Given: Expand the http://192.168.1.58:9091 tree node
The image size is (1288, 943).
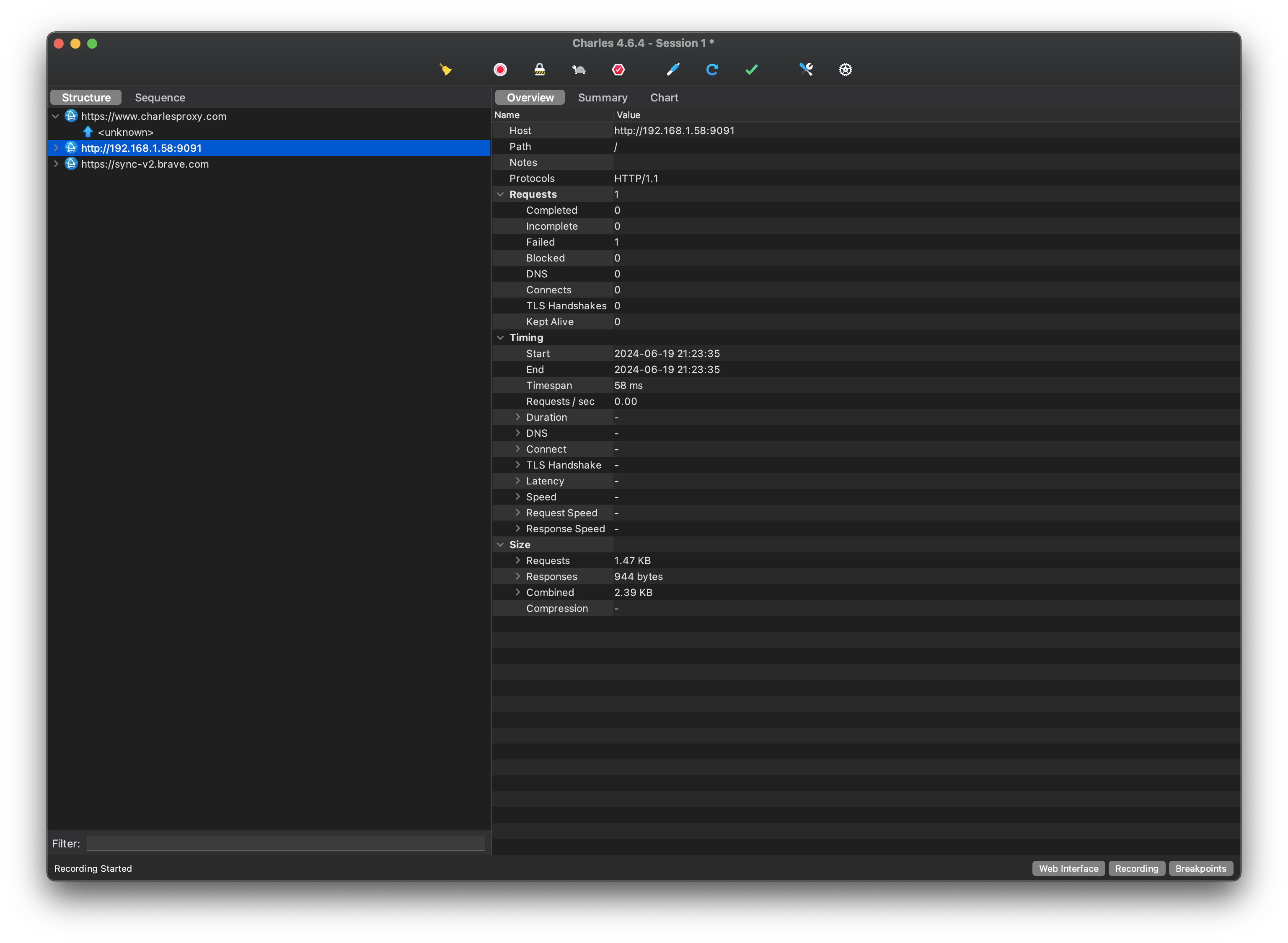Looking at the screenshot, I should click(x=56, y=148).
